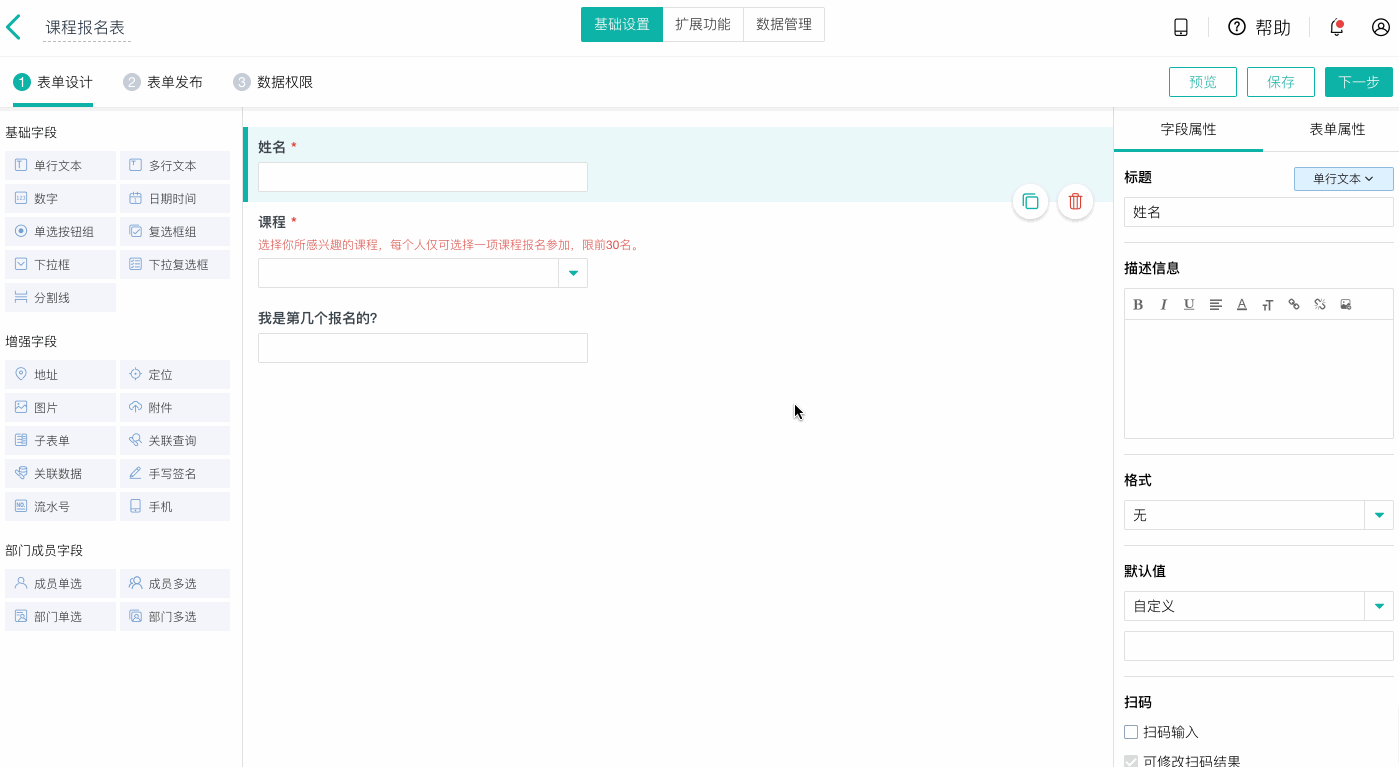Go to 表单发布 step
The height and width of the screenshot is (767, 1399).
pyautogui.click(x=163, y=82)
